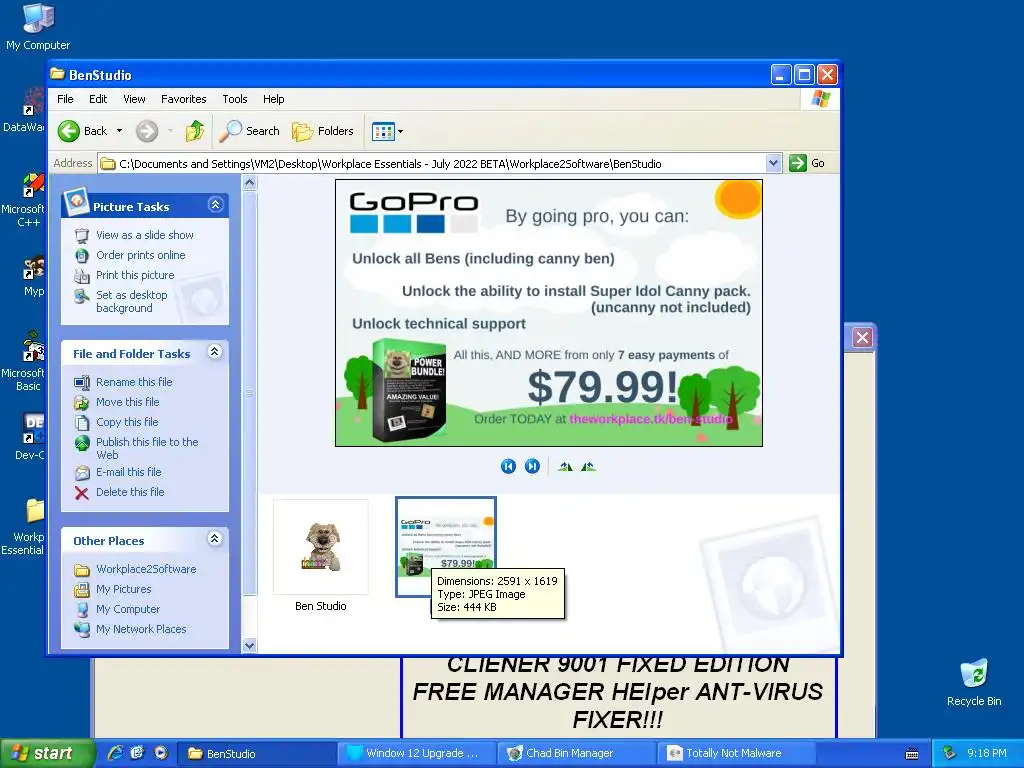The height and width of the screenshot is (768, 1024).
Task: Select the GoPro ad image thumbnail
Action: click(446, 547)
